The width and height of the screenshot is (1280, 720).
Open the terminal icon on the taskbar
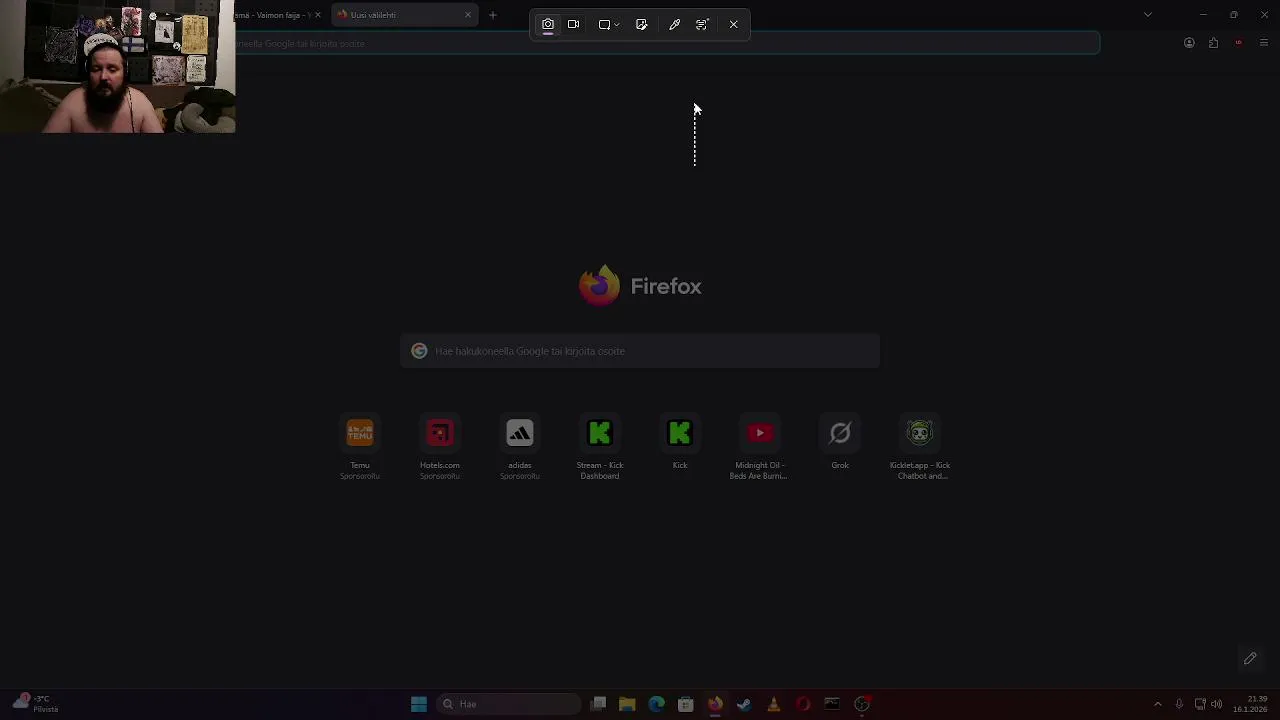[832, 704]
